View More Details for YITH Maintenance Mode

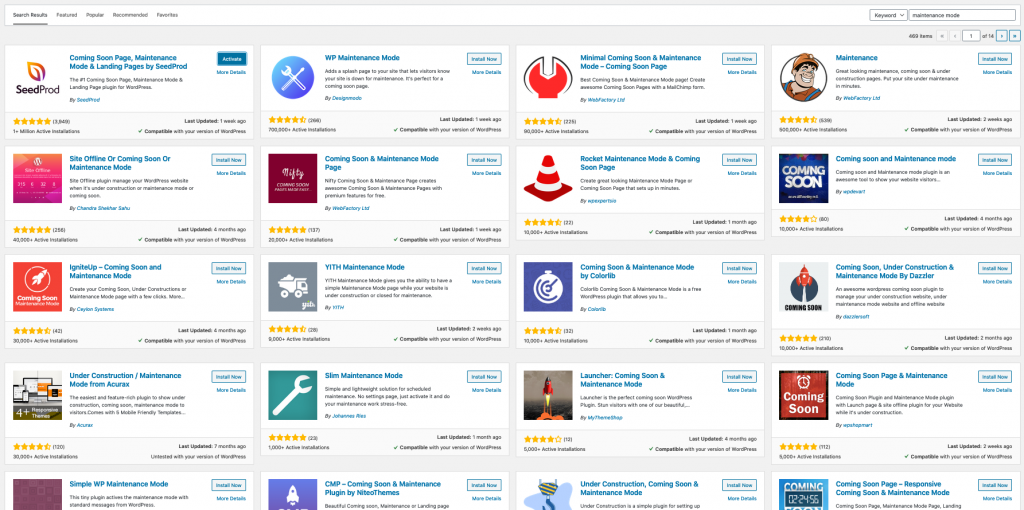point(487,281)
